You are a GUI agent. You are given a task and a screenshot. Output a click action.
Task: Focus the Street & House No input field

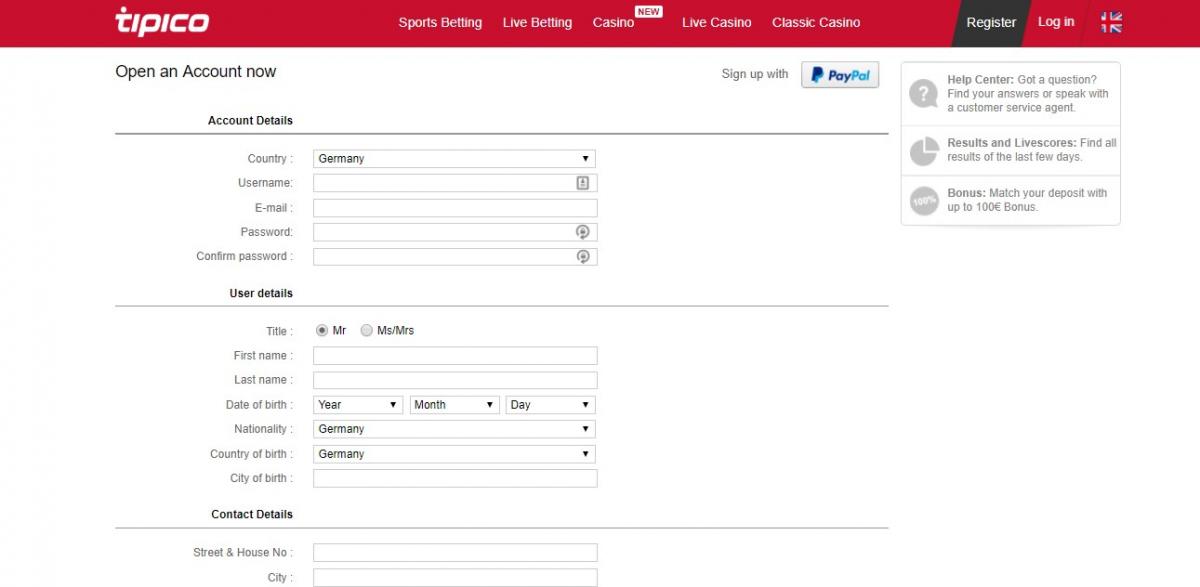(455, 553)
